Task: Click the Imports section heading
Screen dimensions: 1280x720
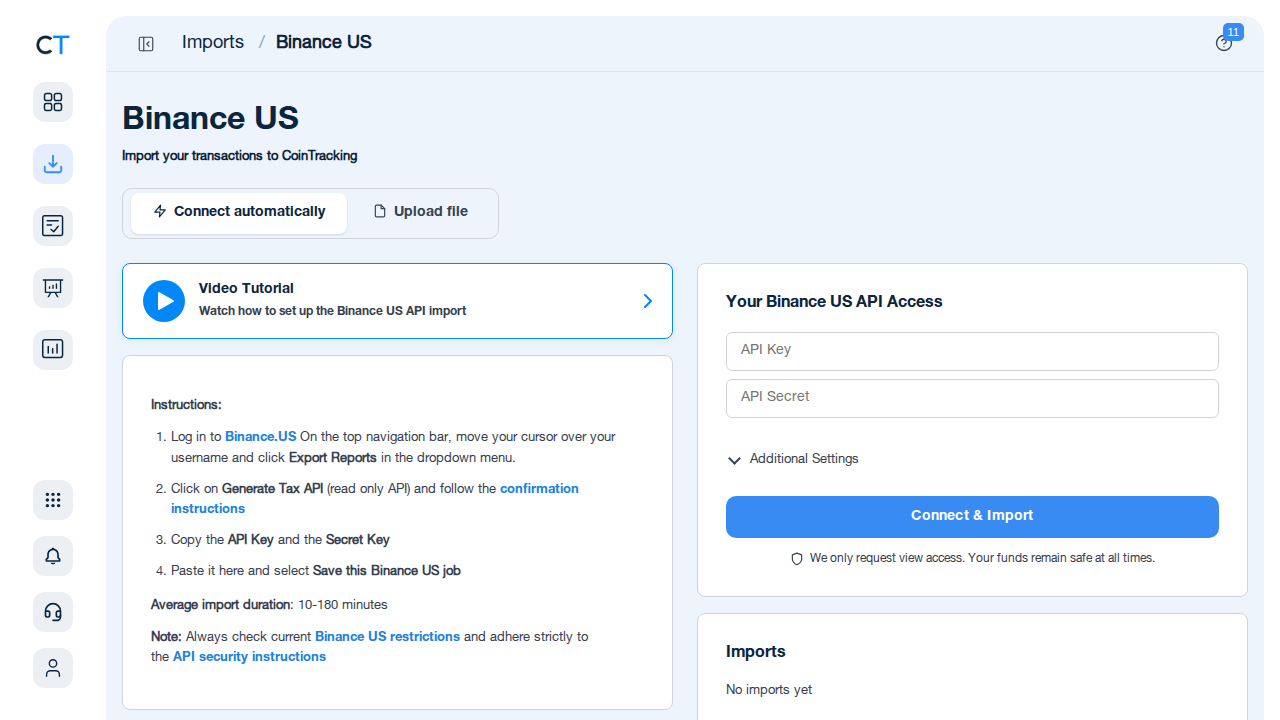Action: 756,652
